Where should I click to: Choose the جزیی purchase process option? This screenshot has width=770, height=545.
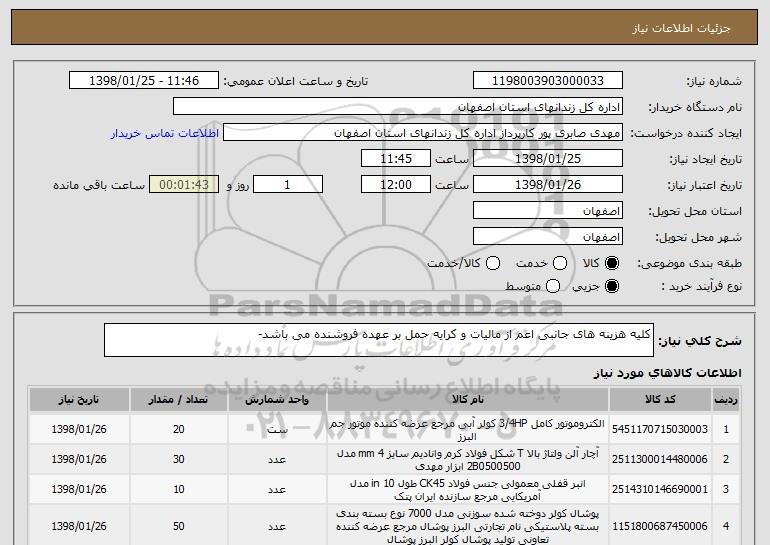(x=612, y=286)
